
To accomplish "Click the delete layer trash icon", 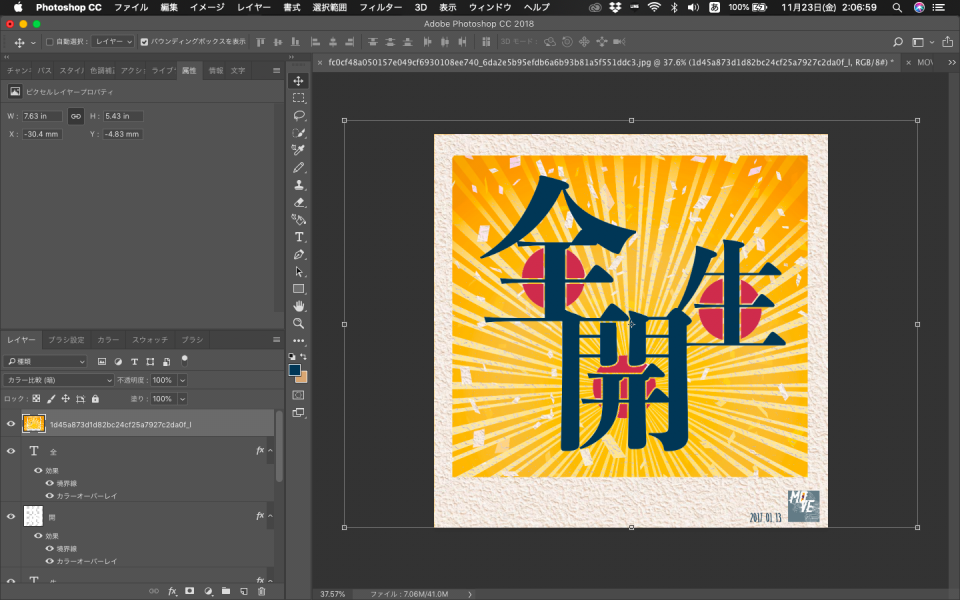I will [x=262, y=591].
